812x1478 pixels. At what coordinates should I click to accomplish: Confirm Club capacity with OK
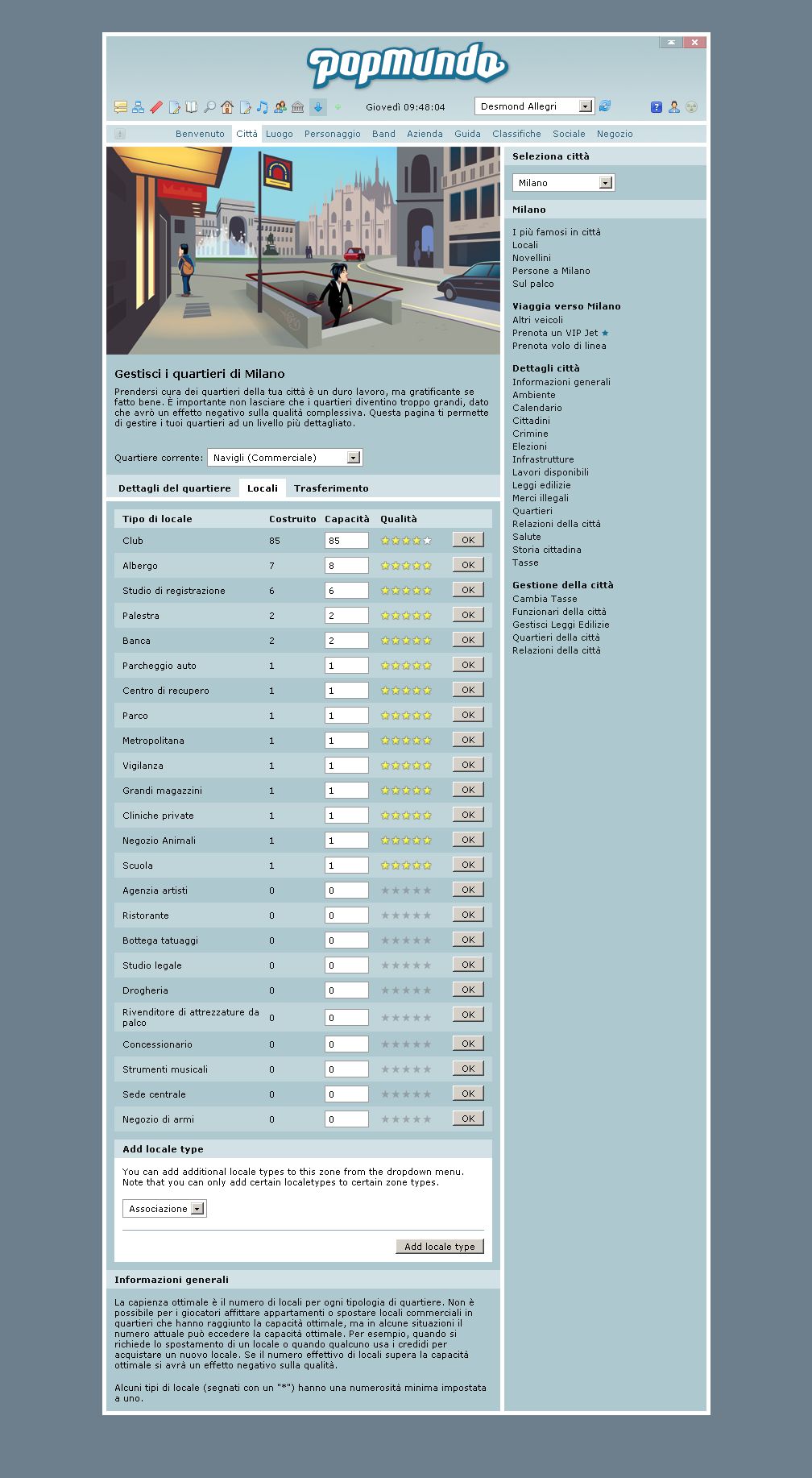tap(468, 540)
